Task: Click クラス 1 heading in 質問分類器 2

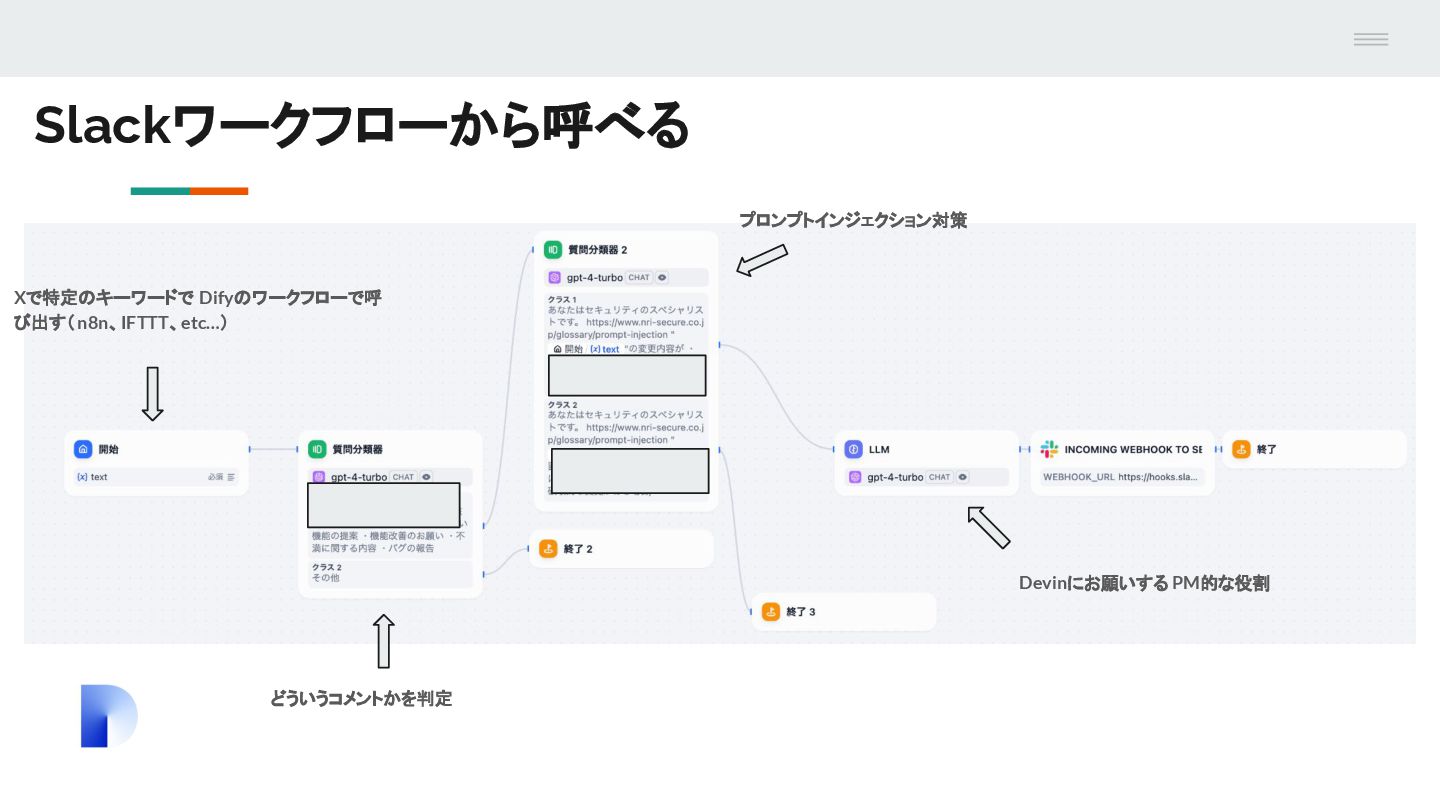Action: (562, 299)
